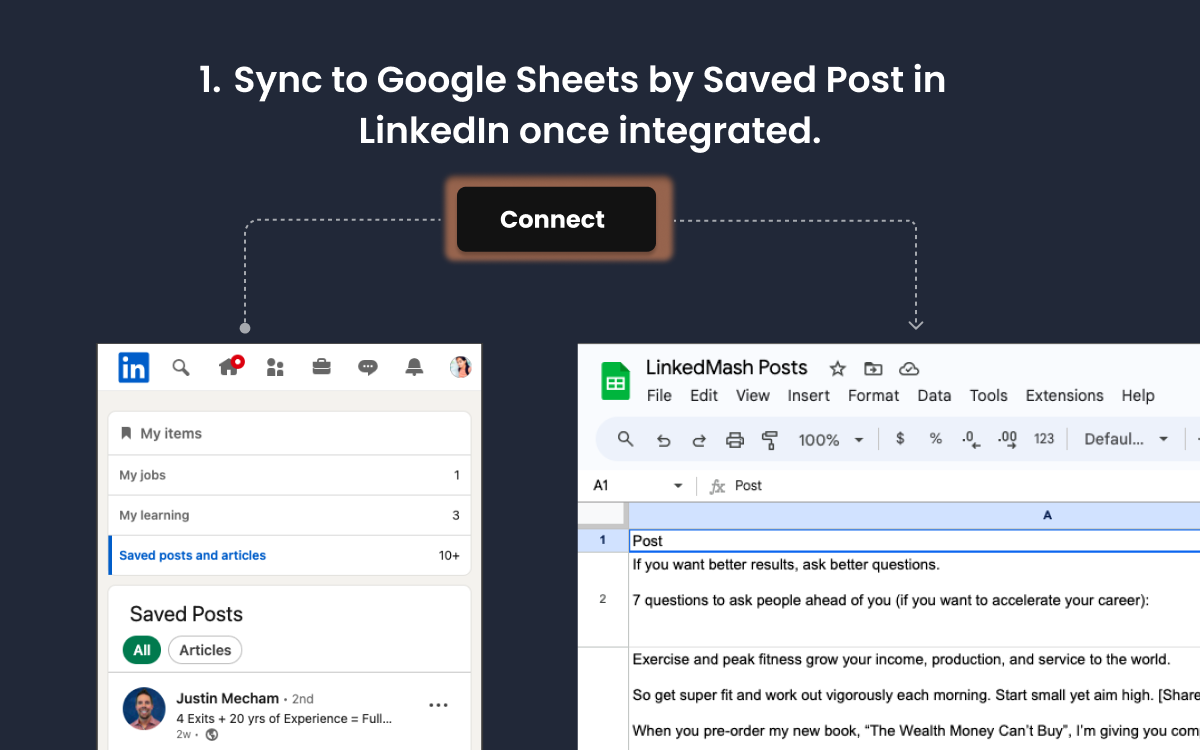Click cell with better questions text

[x=914, y=599]
